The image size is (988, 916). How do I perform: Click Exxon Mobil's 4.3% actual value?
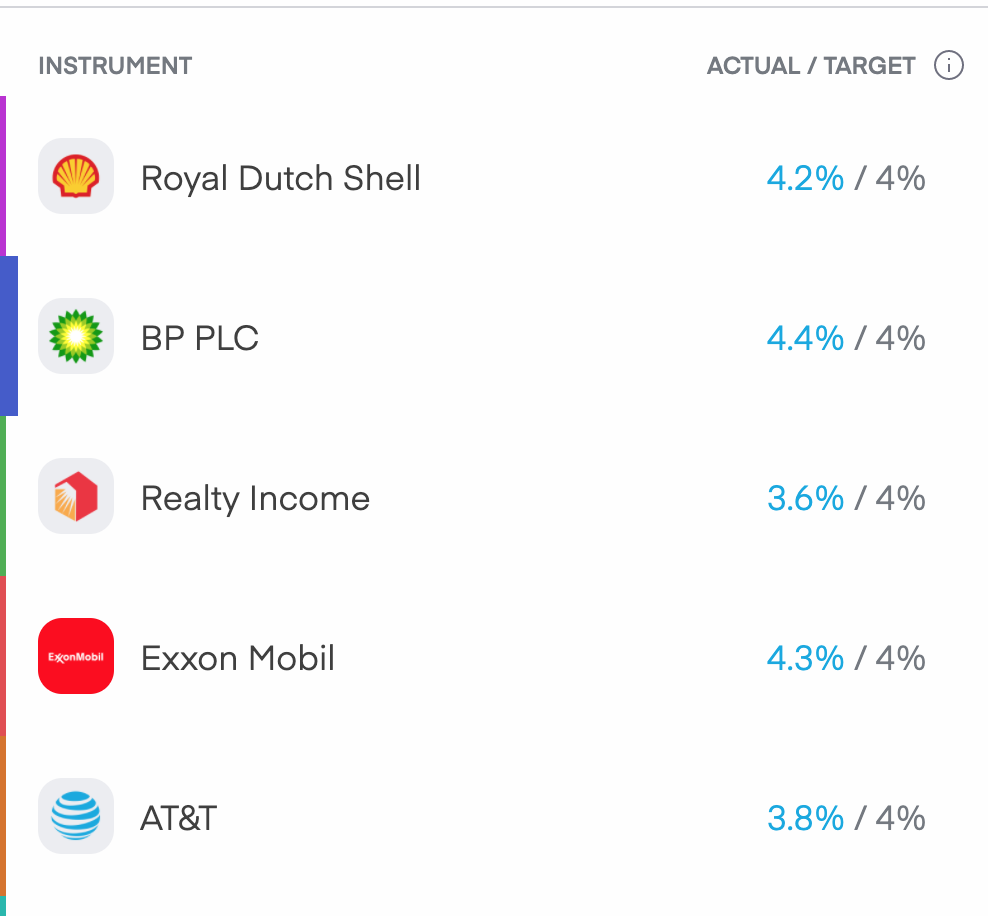805,658
